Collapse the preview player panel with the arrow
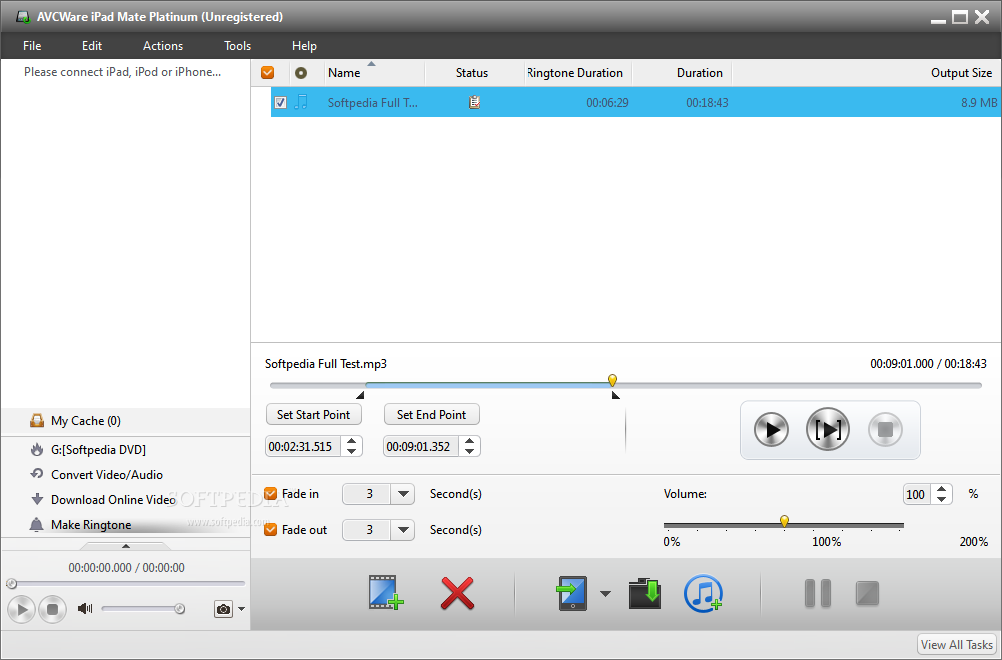Image resolution: width=1002 pixels, height=660 pixels. [x=126, y=546]
